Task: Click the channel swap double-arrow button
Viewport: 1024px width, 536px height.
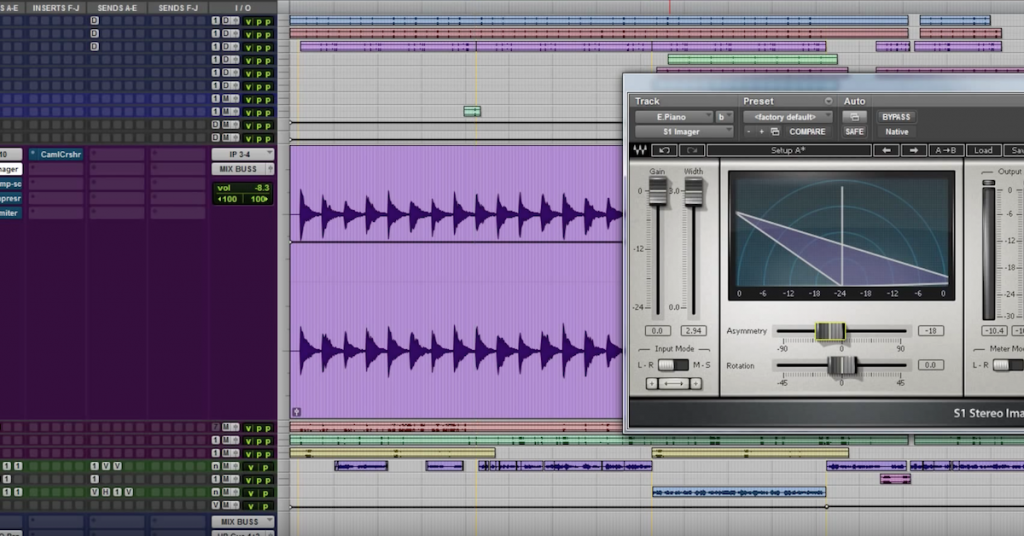Action: click(x=673, y=383)
